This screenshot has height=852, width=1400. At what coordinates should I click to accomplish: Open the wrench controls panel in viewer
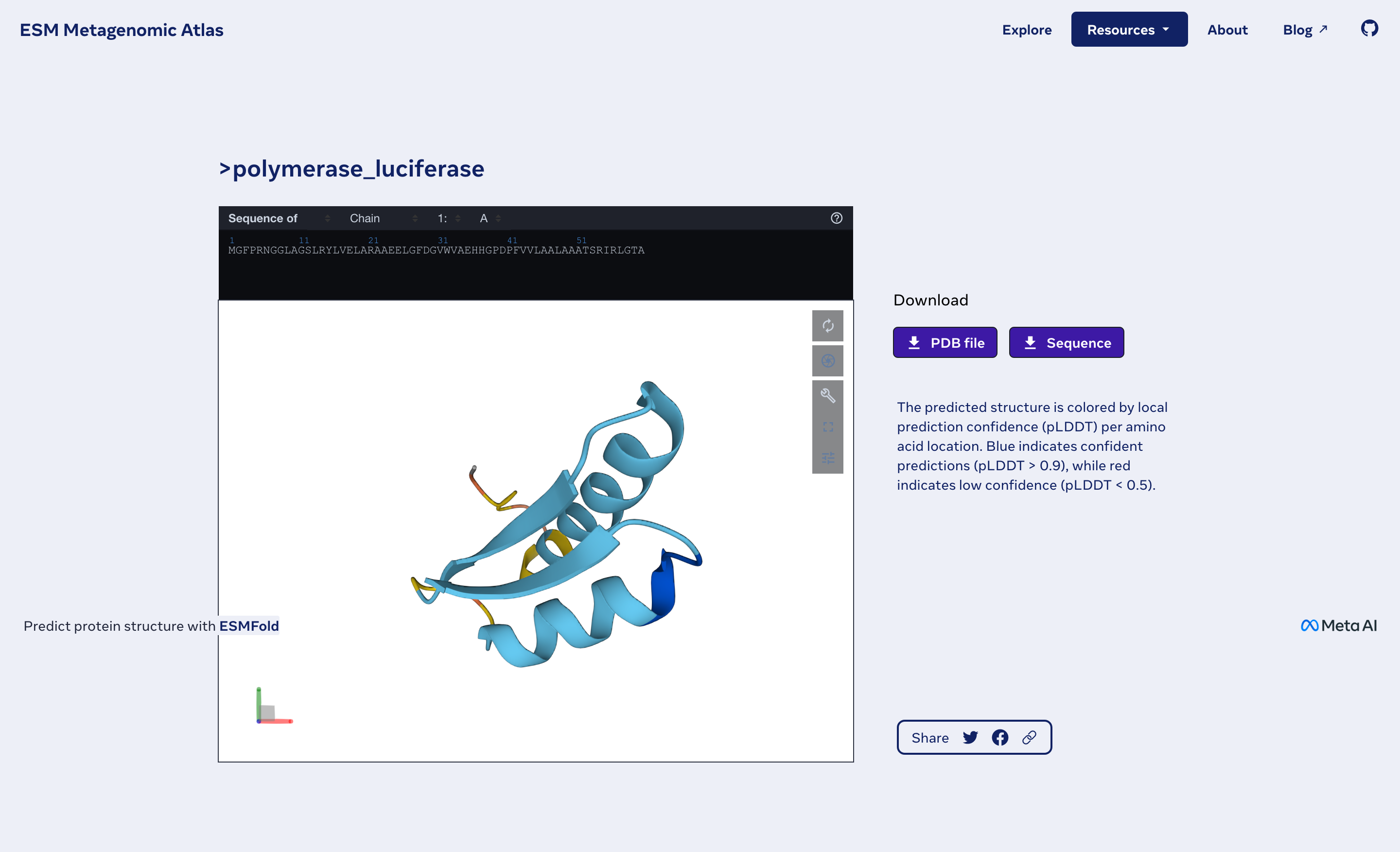827,395
